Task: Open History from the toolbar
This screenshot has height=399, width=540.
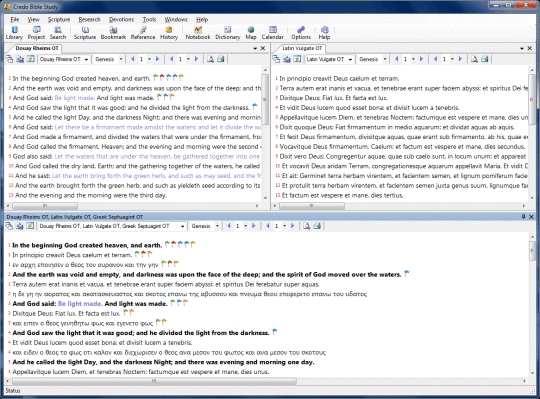Action: 169,33
